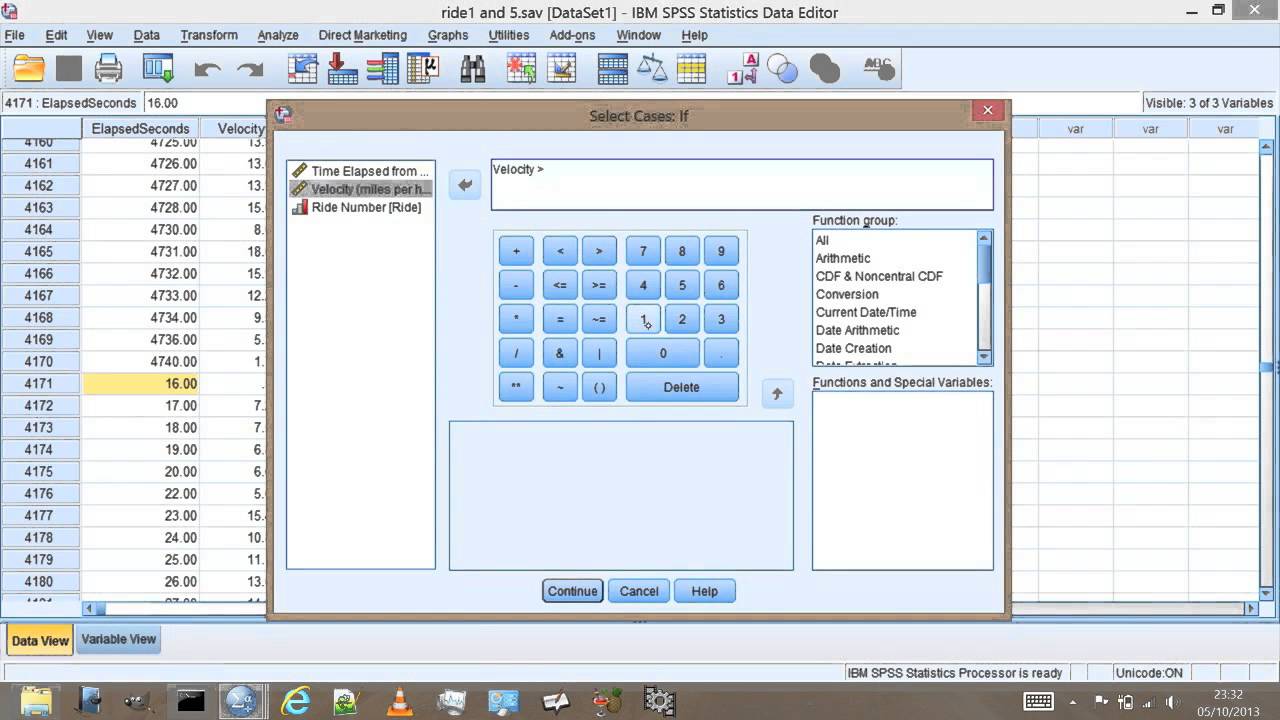Select Velocity (miles per h... variable
The width and height of the screenshot is (1280, 720).
[361, 189]
